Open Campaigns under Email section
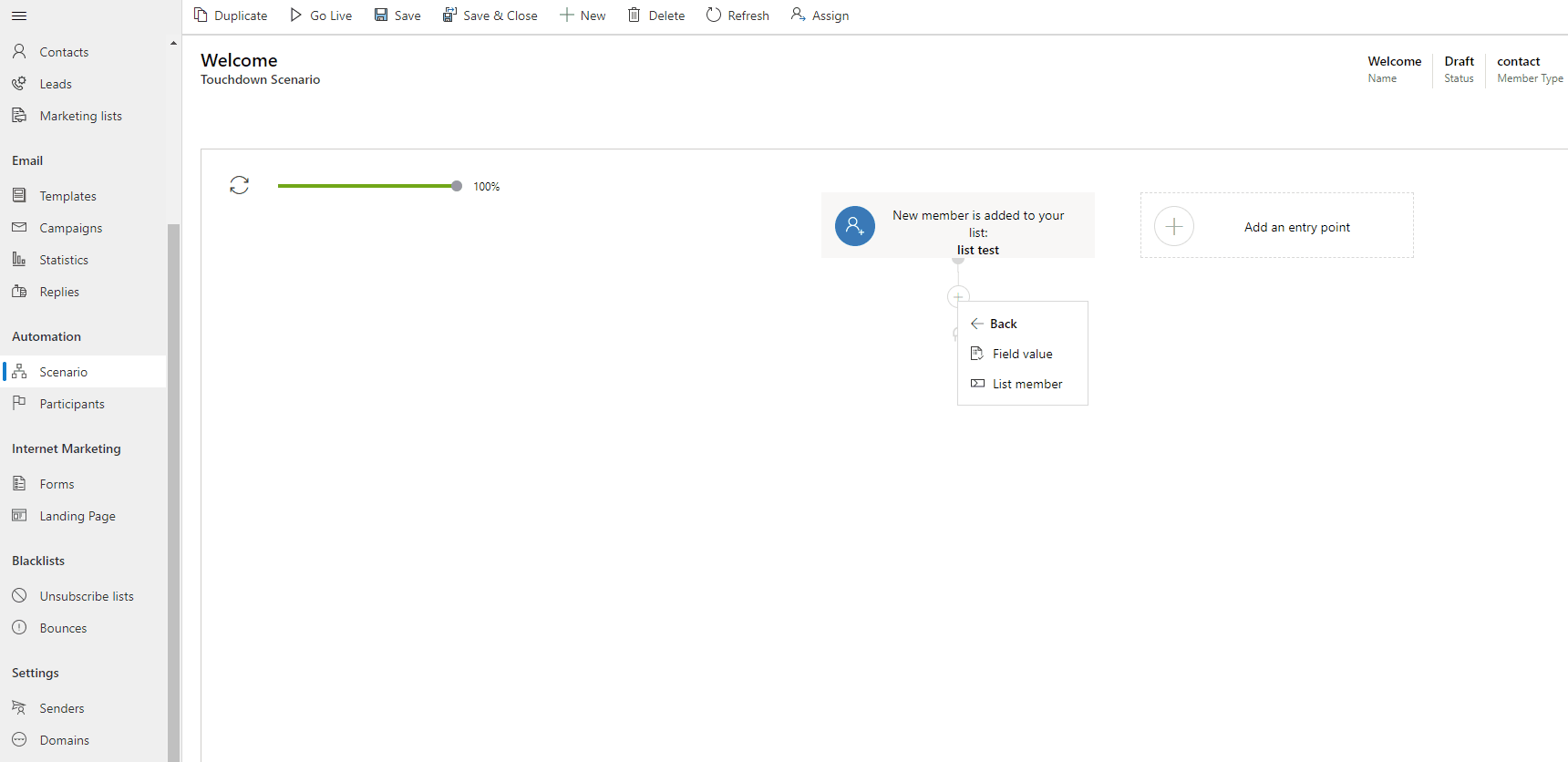This screenshot has height=762, width=1568. 70,228
